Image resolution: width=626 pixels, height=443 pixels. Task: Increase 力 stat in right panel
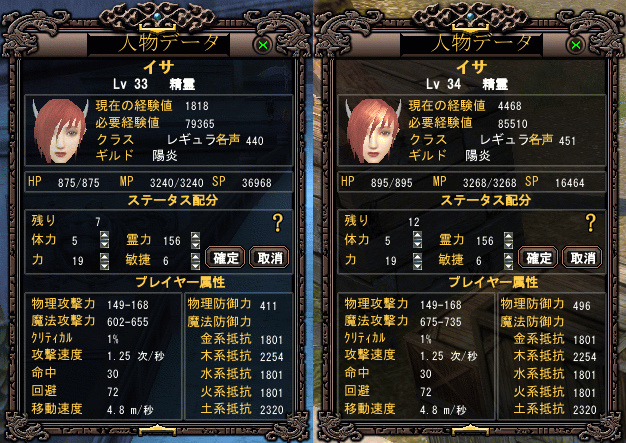click(x=418, y=257)
